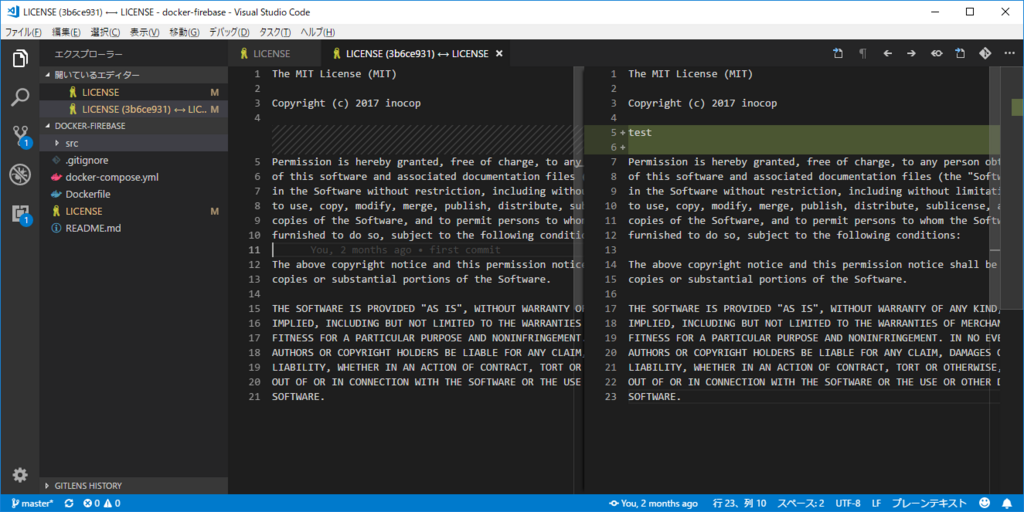
Task: Click 'SOFTWARE.' on line 23 right pane
Action: (x=654, y=397)
